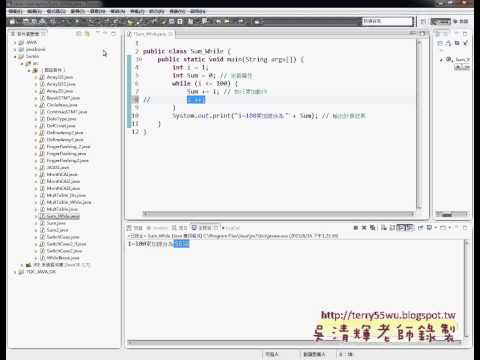Screen dimensions: 480x360
Task: Click the Quick Access search field
Action: point(387,21)
